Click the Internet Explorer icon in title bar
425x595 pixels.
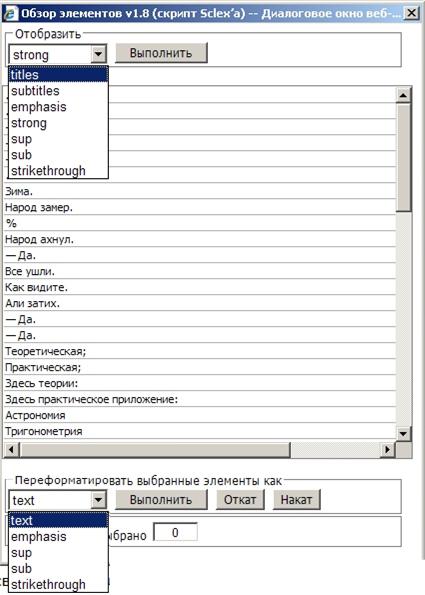tap(10, 14)
